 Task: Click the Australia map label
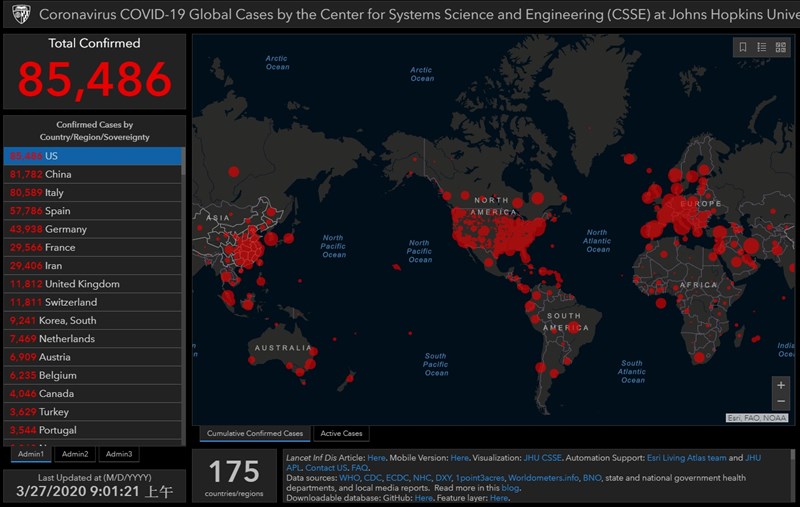(283, 348)
